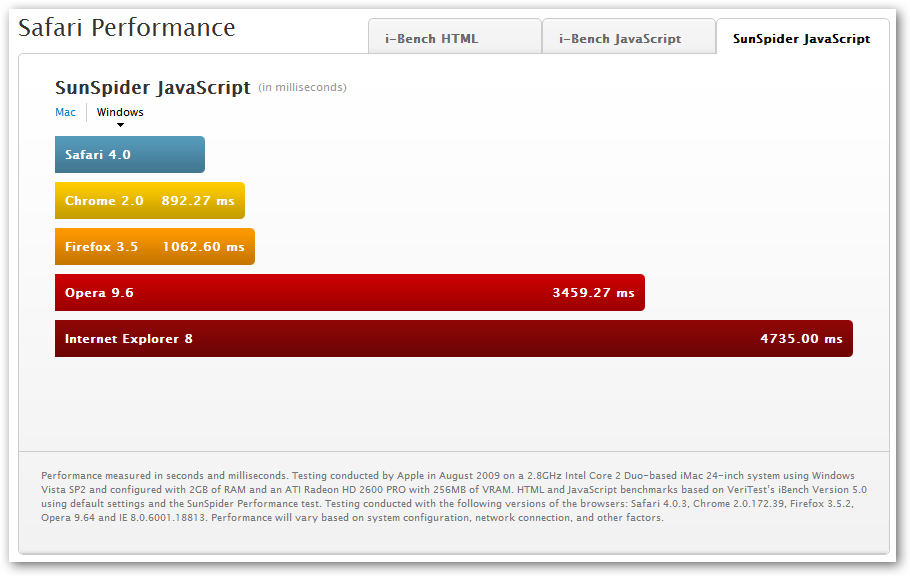Click the Internet Explorer 8 bar
This screenshot has width=910, height=576.
tap(454, 339)
